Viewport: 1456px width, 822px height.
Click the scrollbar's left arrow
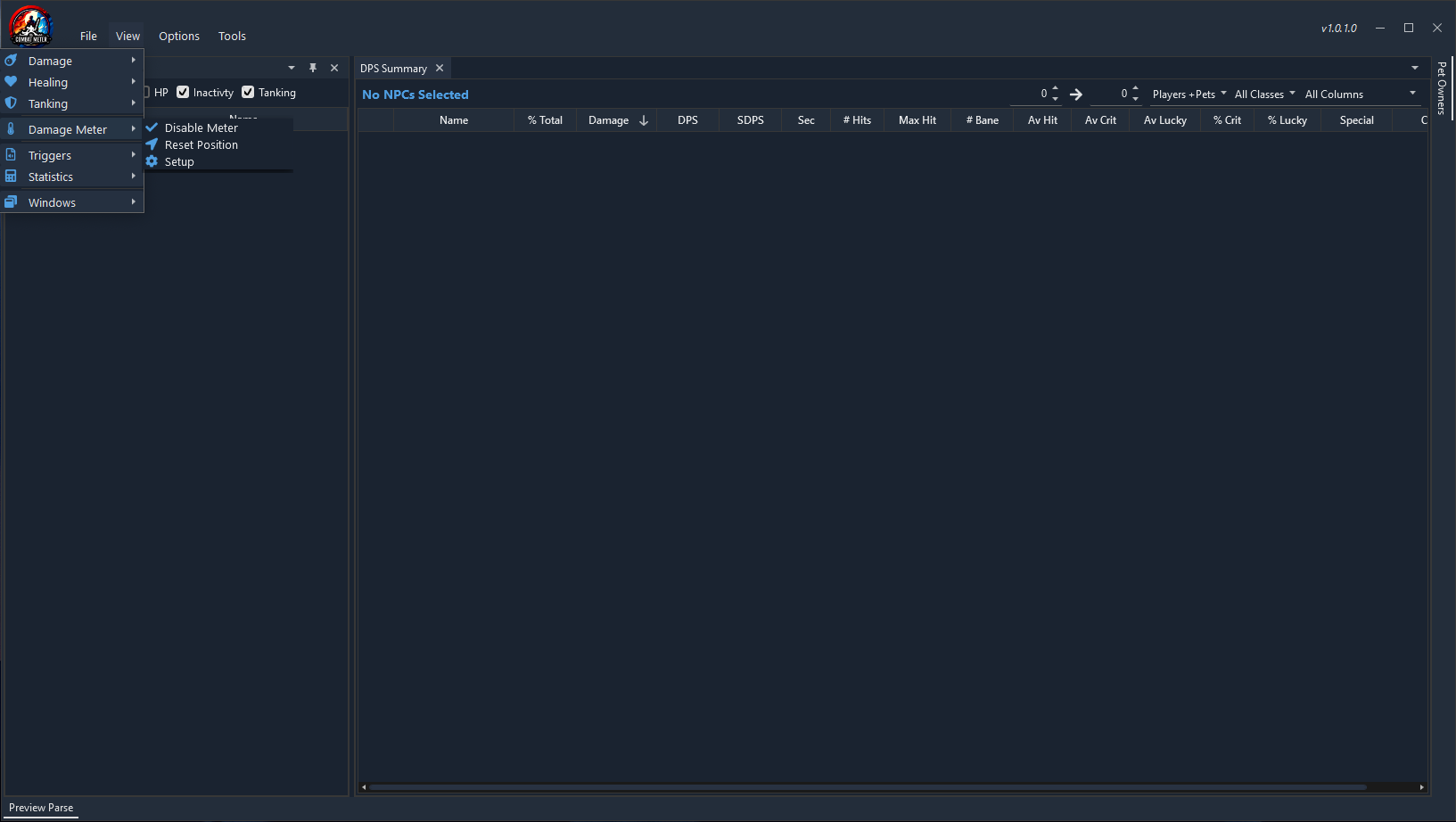coord(364,787)
